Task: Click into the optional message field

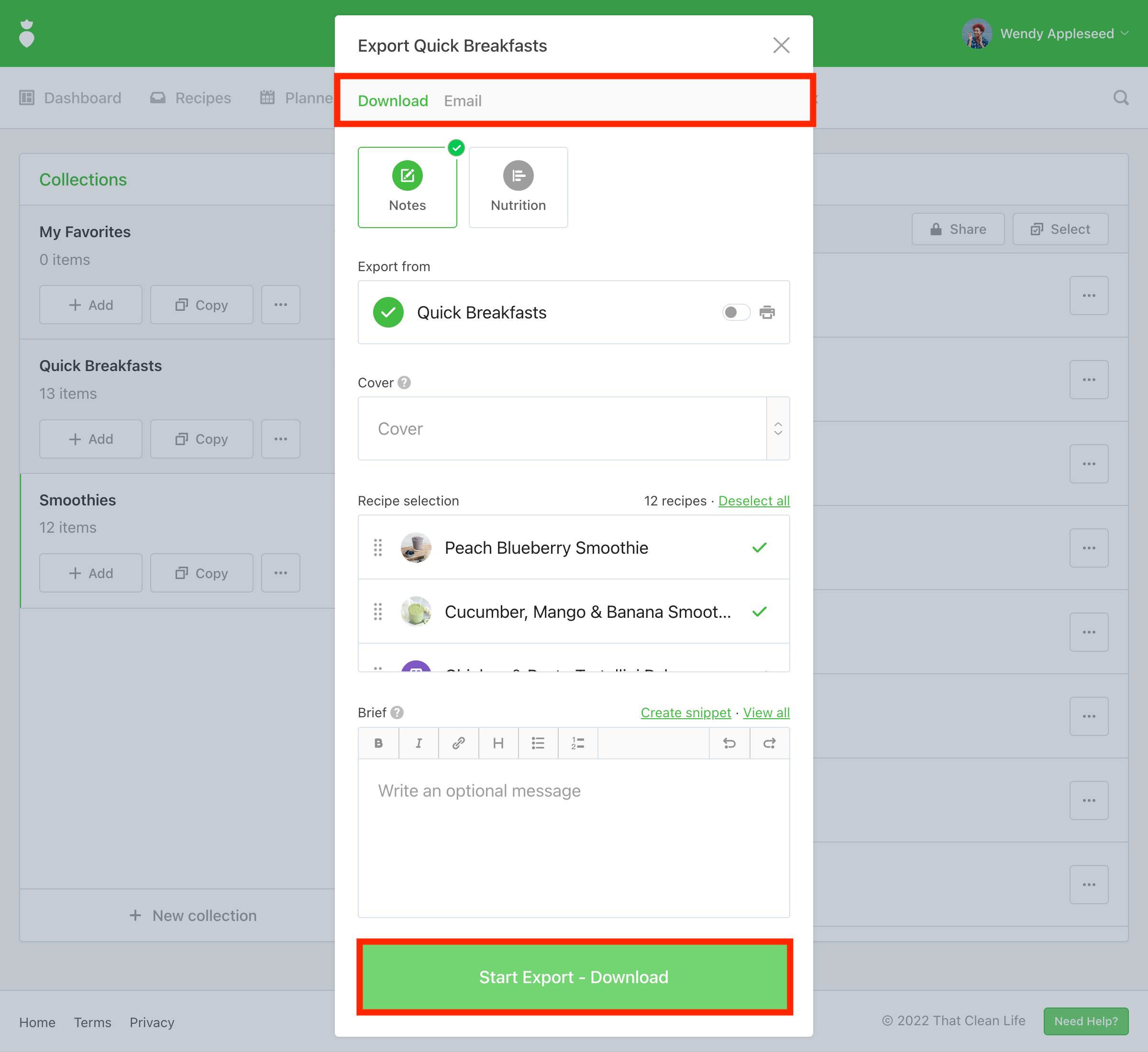Action: click(x=573, y=837)
